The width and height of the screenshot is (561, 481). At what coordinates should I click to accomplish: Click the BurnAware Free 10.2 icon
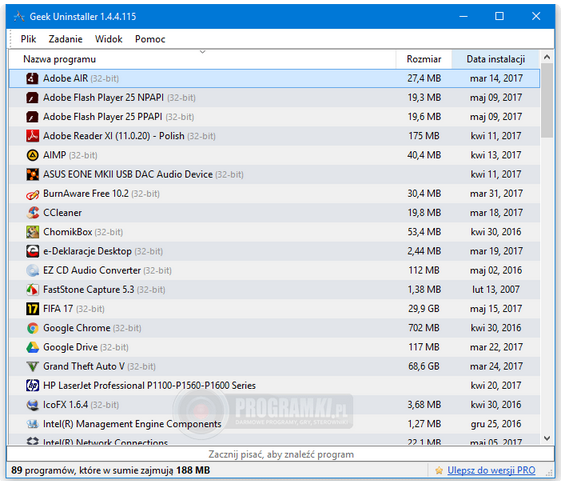(x=32, y=194)
